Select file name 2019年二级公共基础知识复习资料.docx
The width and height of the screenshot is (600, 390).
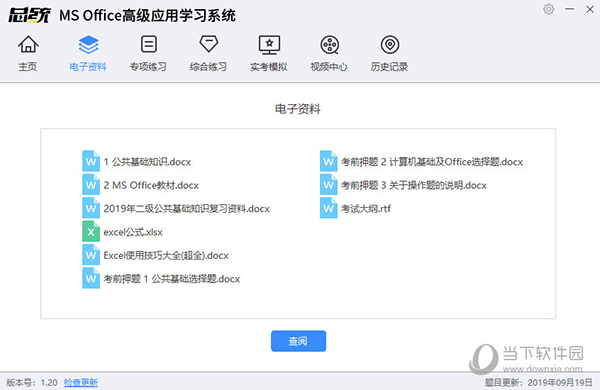[x=187, y=209]
